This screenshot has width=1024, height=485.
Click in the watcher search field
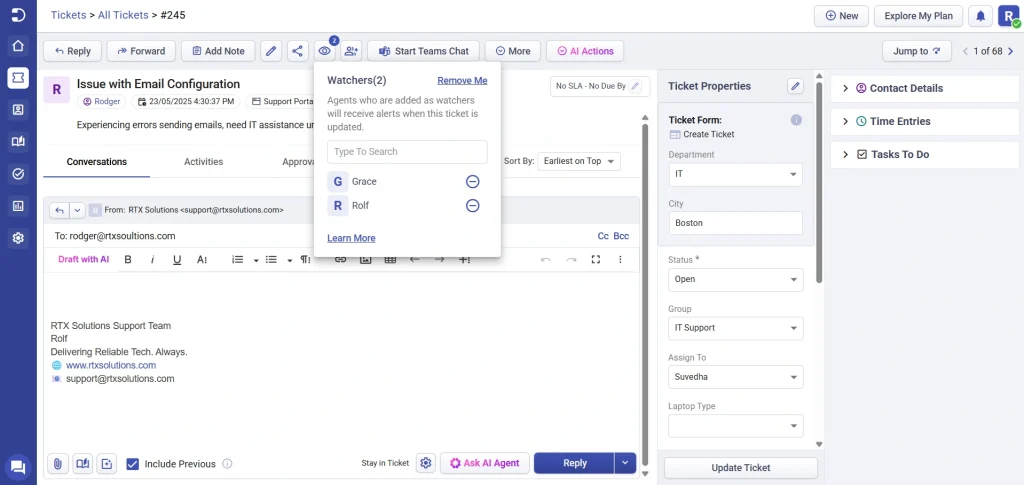pyautogui.click(x=408, y=151)
